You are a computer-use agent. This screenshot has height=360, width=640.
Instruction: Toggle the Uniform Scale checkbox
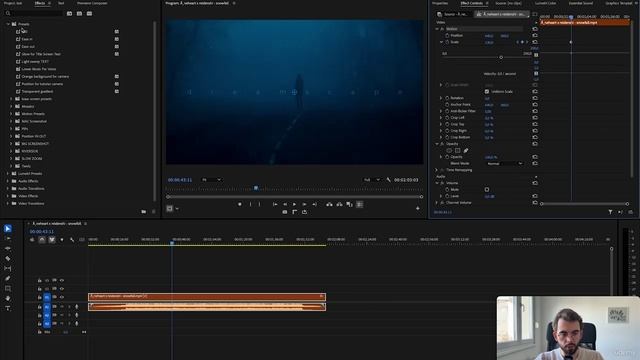487,91
